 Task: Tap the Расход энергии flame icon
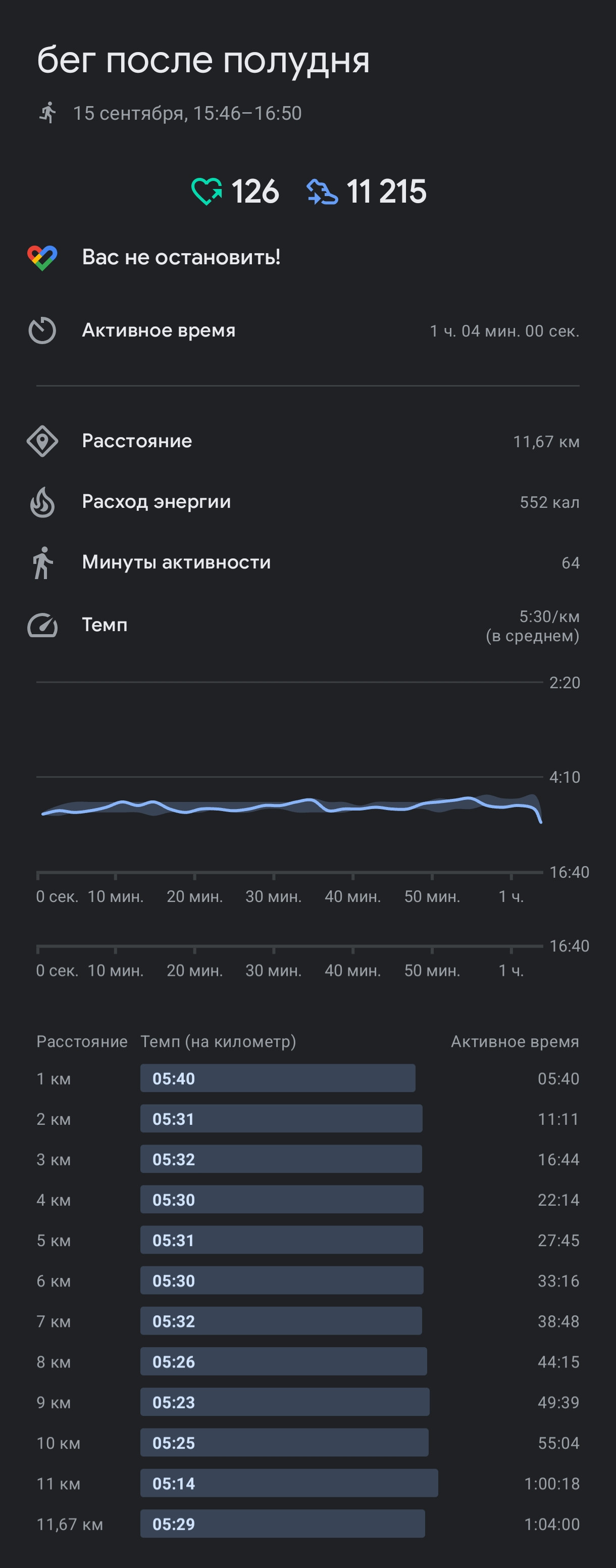point(42,502)
